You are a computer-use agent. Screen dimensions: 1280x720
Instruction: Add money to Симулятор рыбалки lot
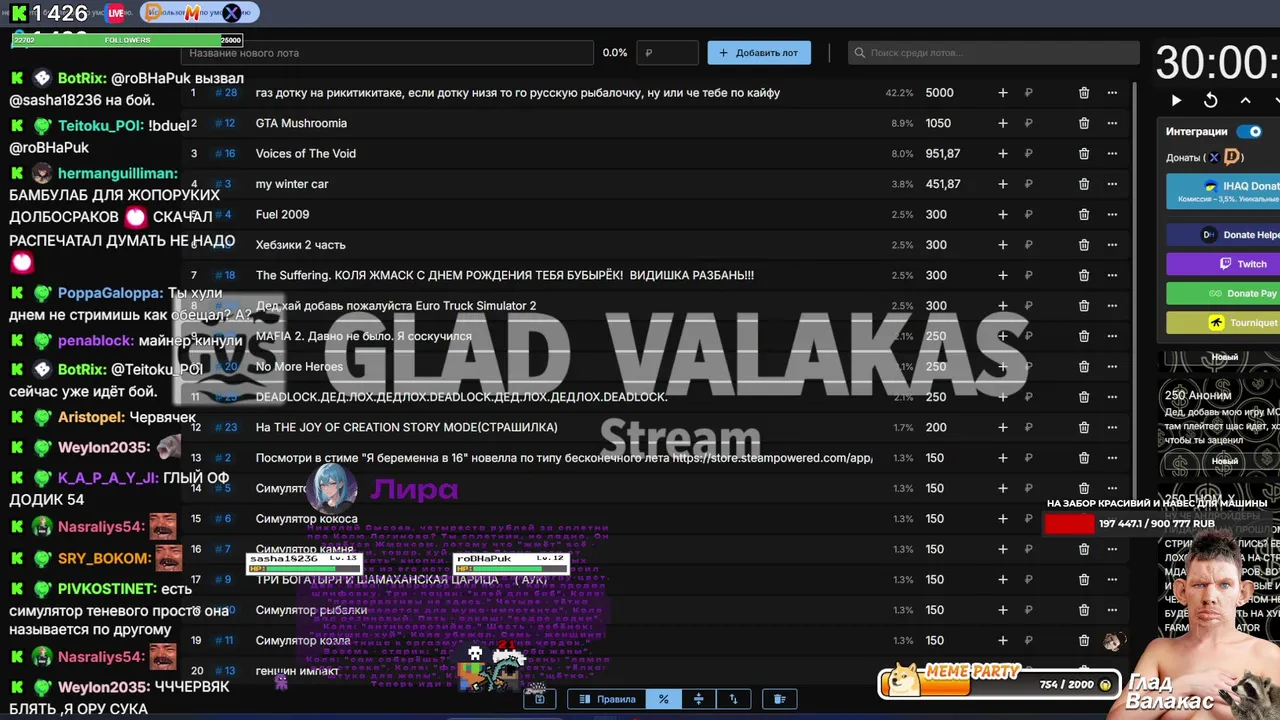(x=1003, y=610)
